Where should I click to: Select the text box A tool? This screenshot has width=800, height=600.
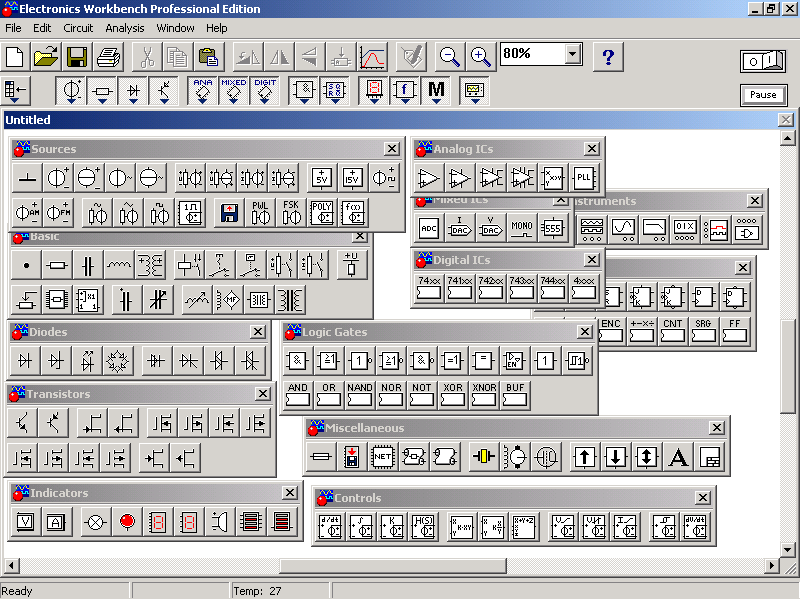coord(678,457)
